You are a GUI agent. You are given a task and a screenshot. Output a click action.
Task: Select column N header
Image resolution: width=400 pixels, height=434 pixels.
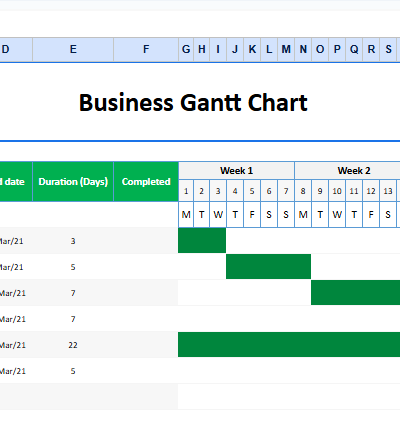[303, 50]
